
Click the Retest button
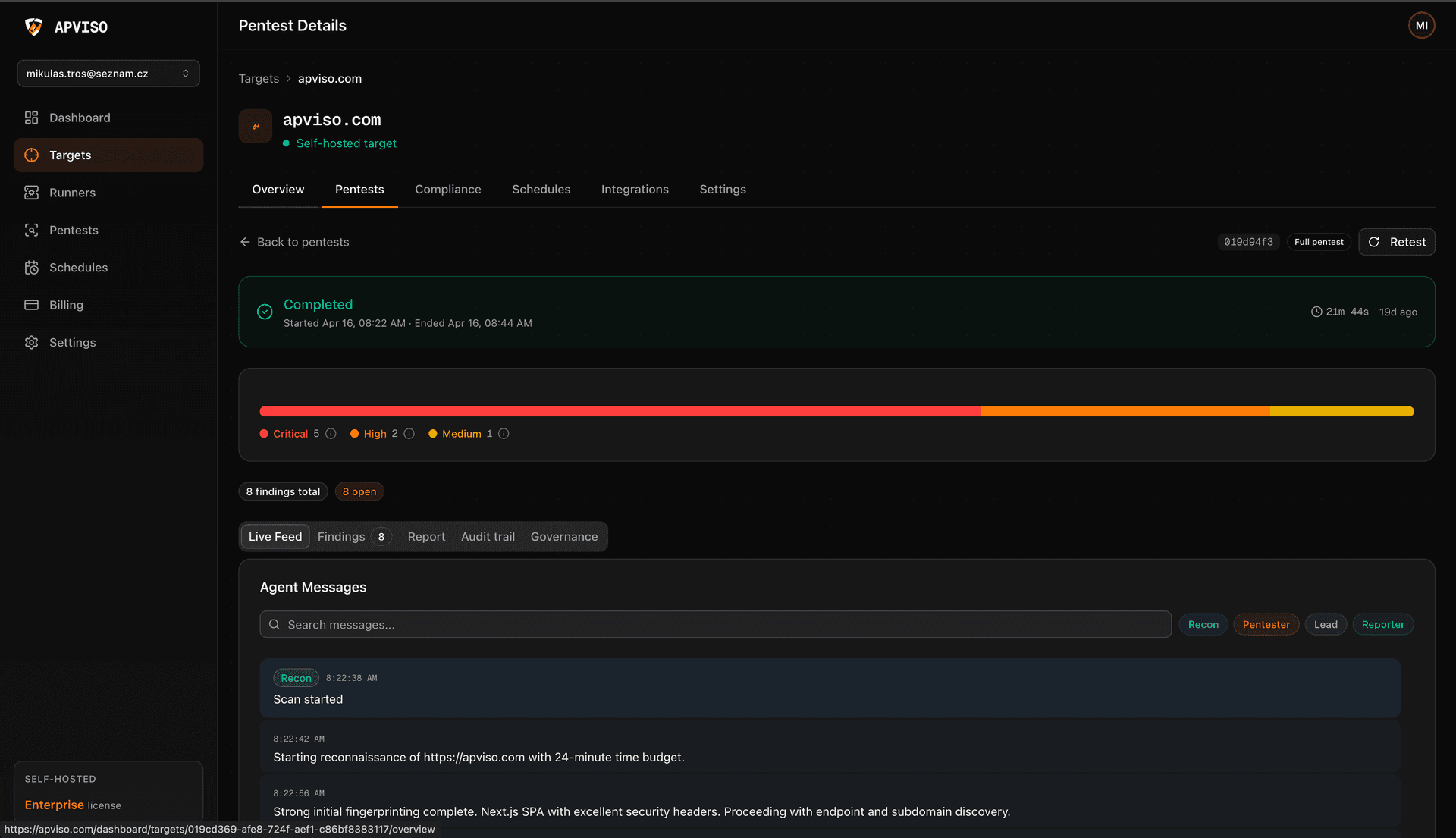coord(1397,242)
